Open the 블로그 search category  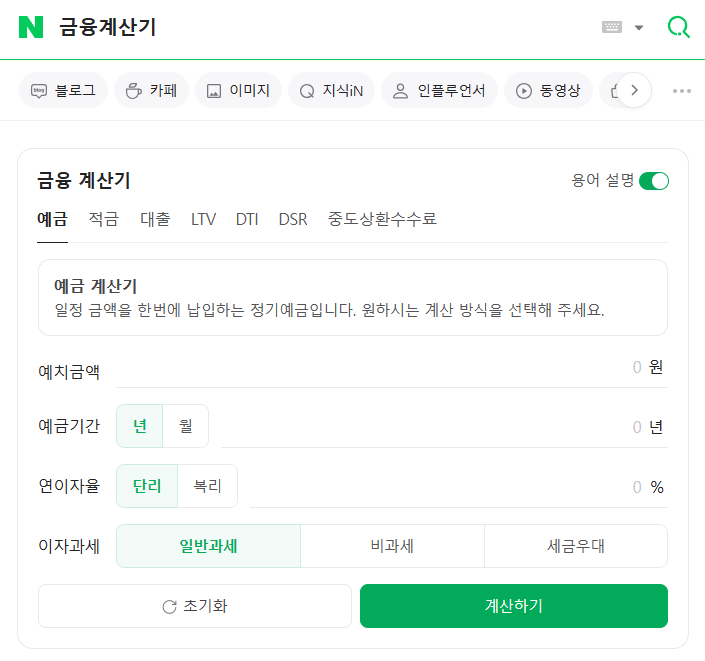pyautogui.click(x=63, y=90)
